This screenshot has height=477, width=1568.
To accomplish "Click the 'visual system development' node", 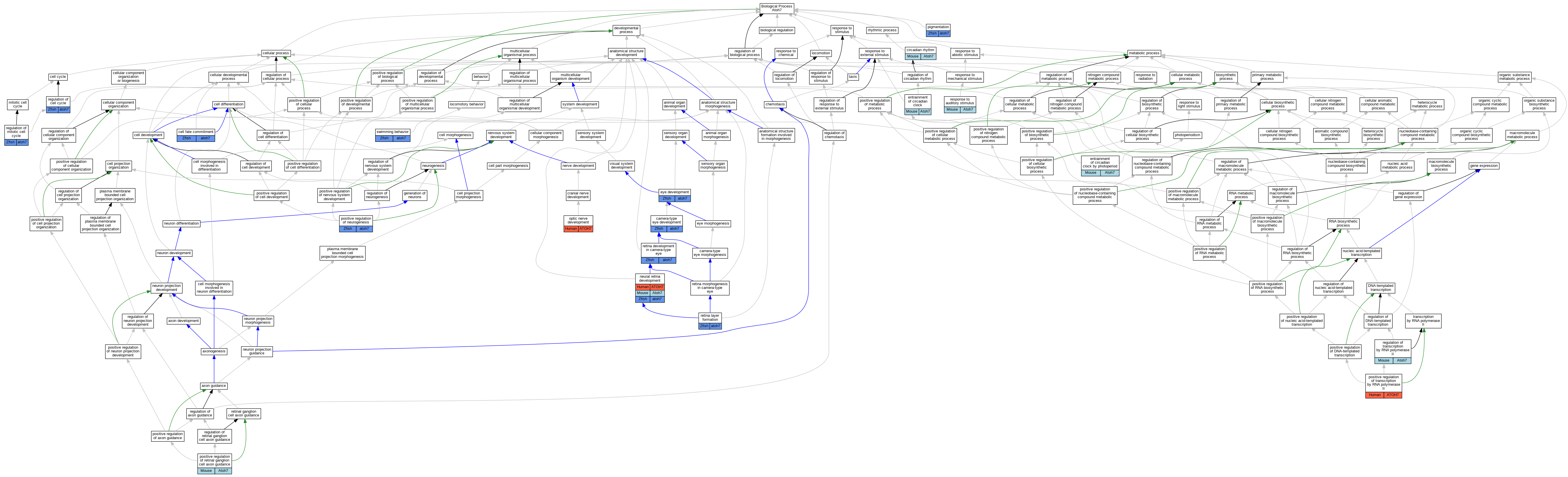I will (x=621, y=165).
